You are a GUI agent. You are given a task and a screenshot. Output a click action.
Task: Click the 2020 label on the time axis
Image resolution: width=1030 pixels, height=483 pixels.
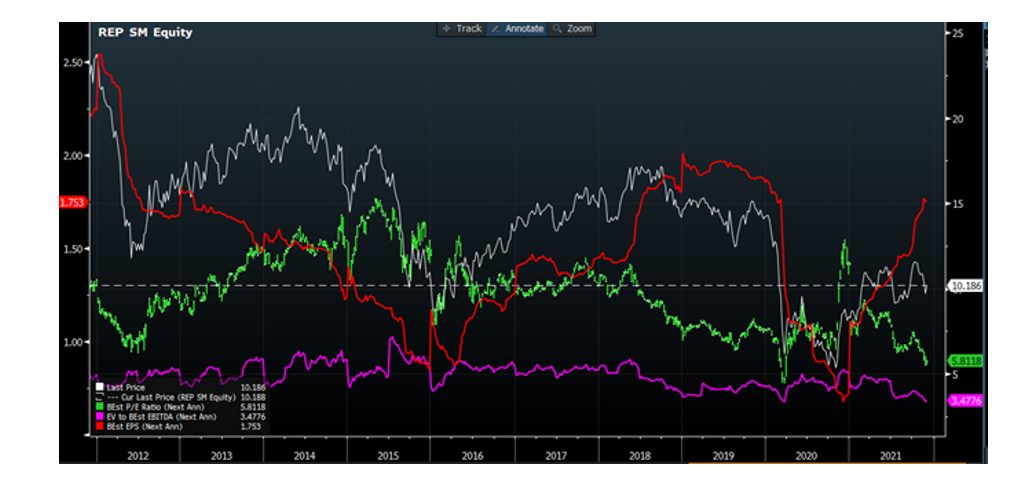pyautogui.click(x=807, y=455)
